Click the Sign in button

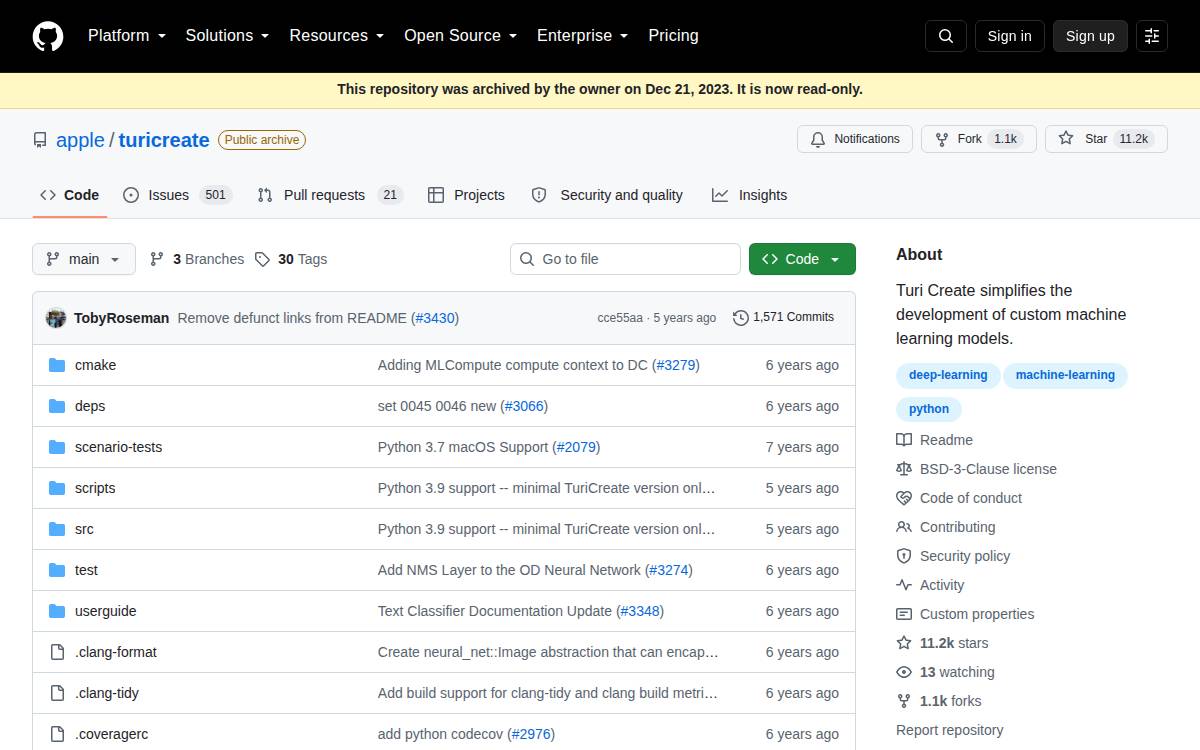tap(1009, 36)
